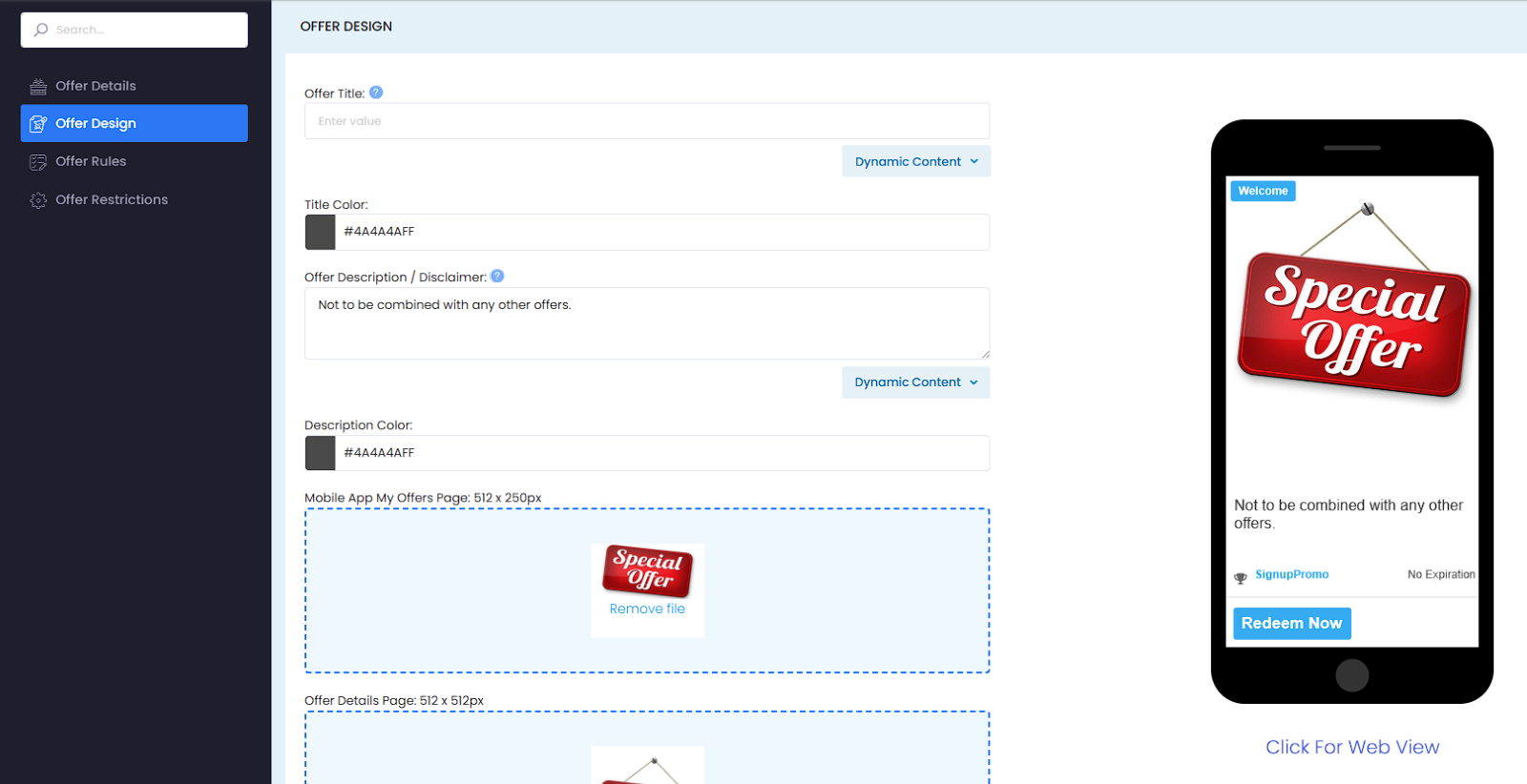This screenshot has width=1527, height=784.
Task: Click the preview disclaimer text
Action: [x=1348, y=514]
